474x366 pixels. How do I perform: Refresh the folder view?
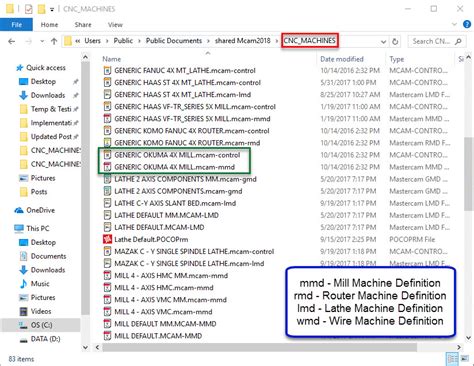click(395, 42)
